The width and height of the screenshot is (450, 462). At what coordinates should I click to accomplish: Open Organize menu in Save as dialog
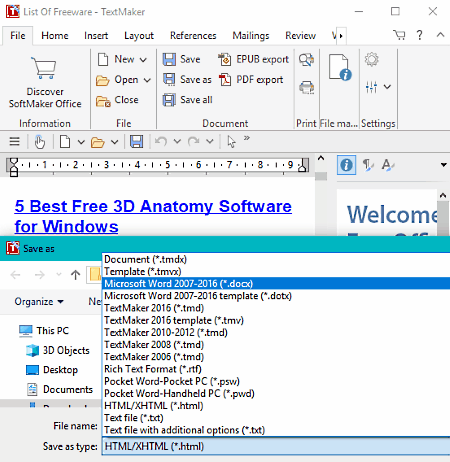click(x=39, y=302)
